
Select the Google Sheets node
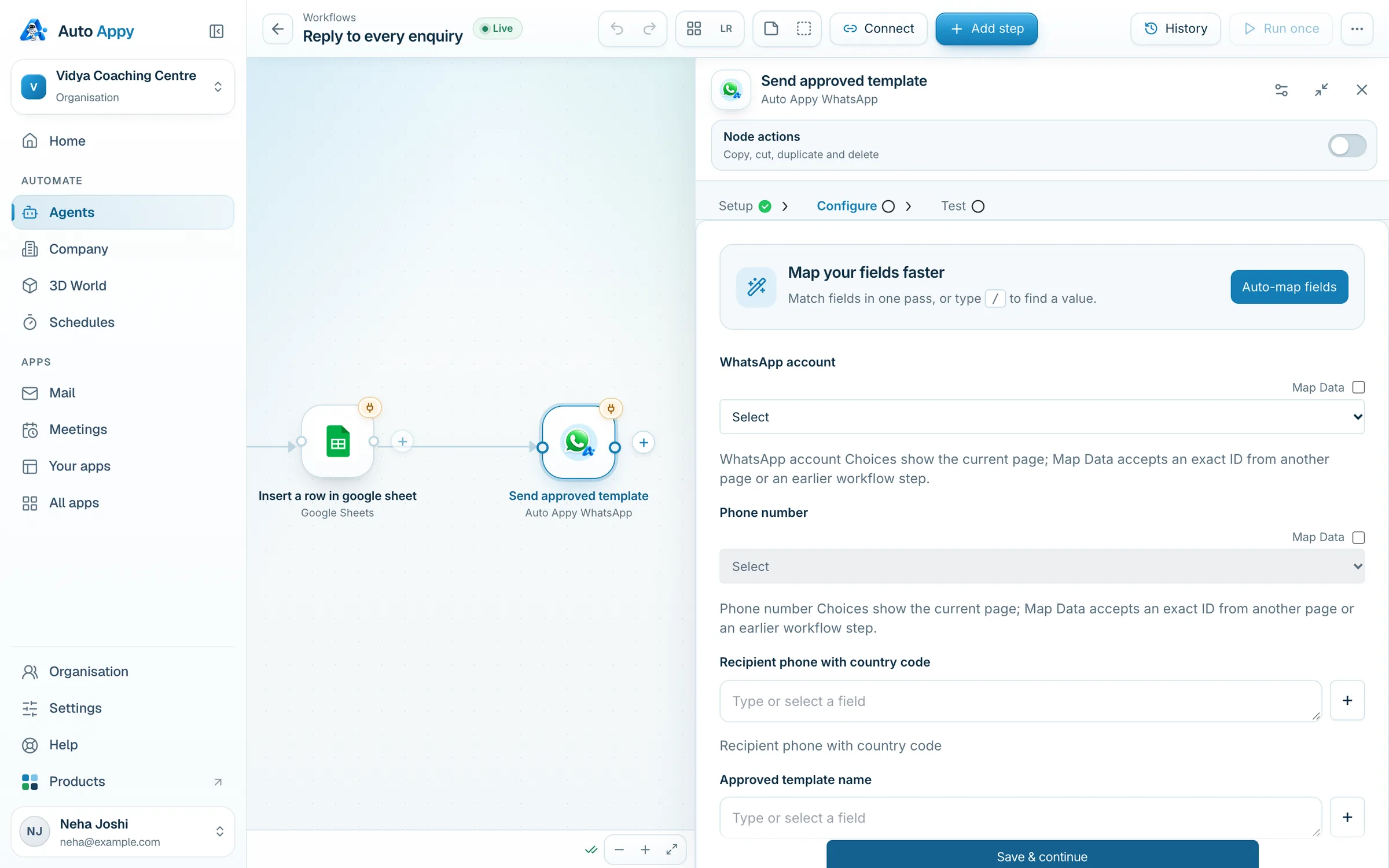click(337, 442)
